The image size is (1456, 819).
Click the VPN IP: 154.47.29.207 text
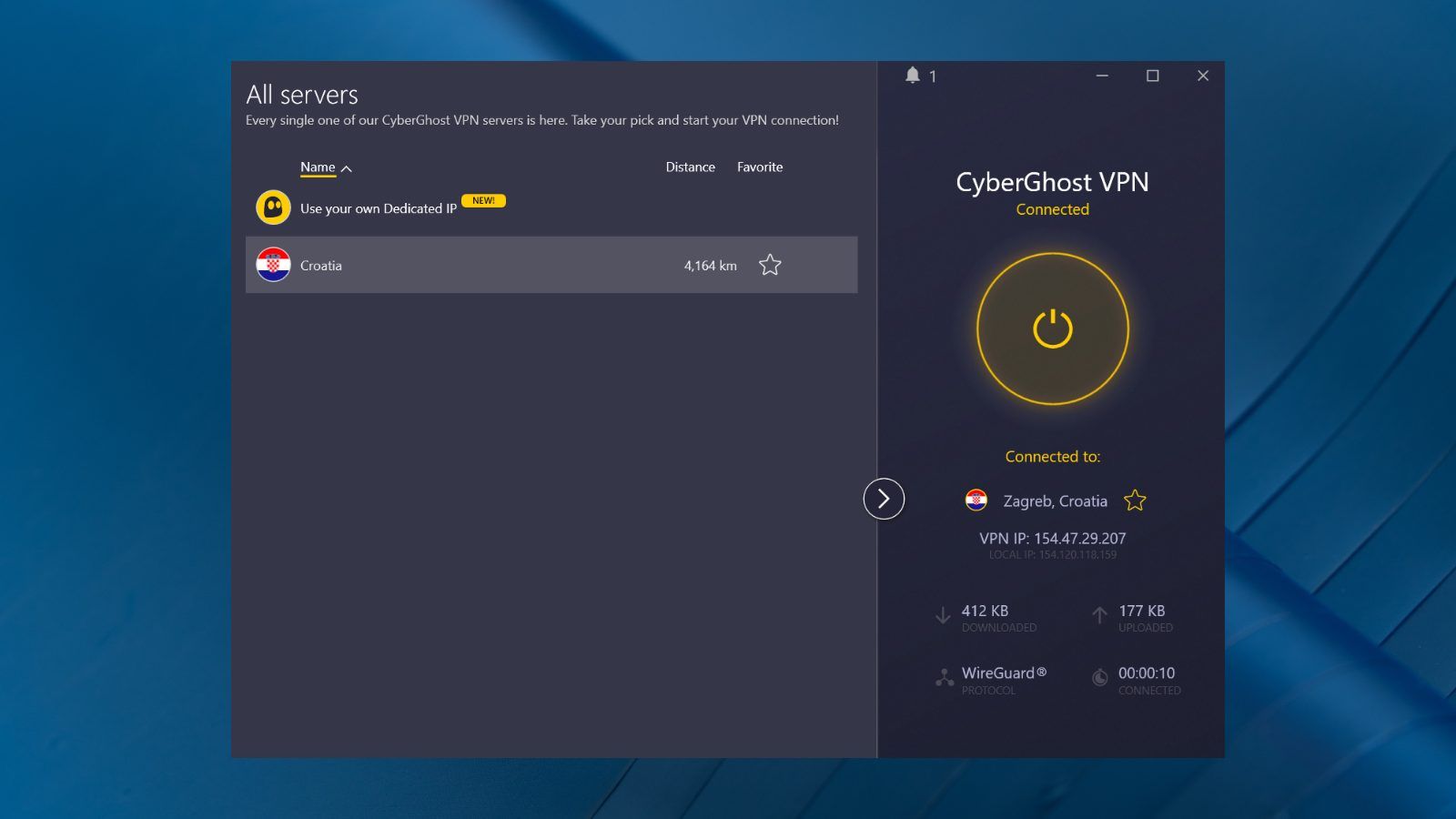click(x=1053, y=539)
